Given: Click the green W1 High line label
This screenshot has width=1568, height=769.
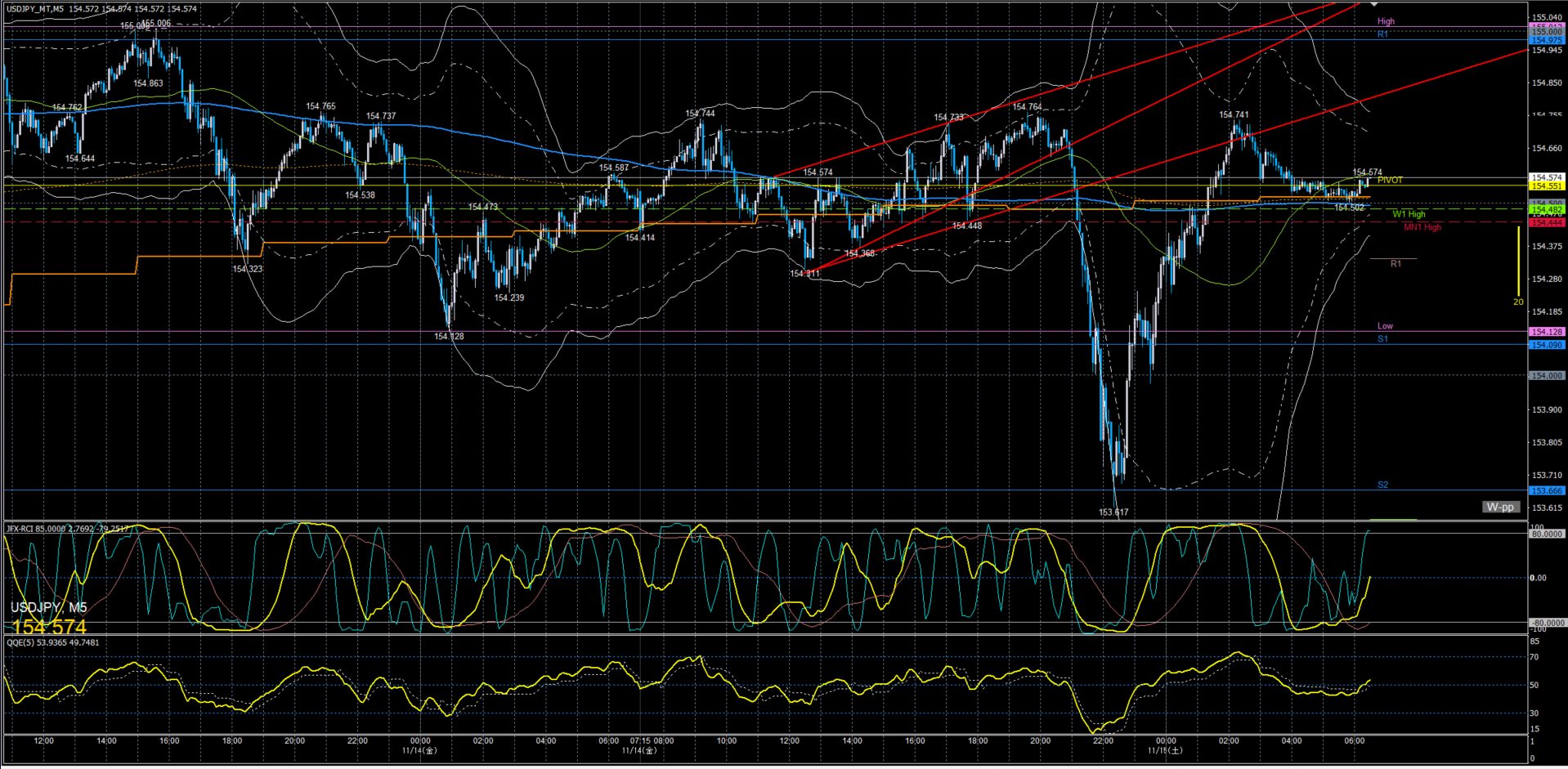Looking at the screenshot, I should [x=1409, y=214].
